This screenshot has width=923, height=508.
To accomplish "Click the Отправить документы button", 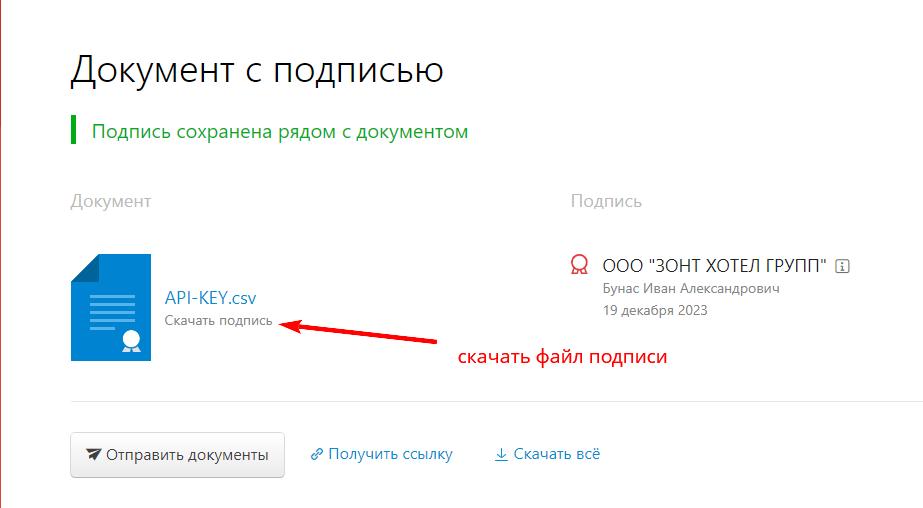I will tap(177, 454).
